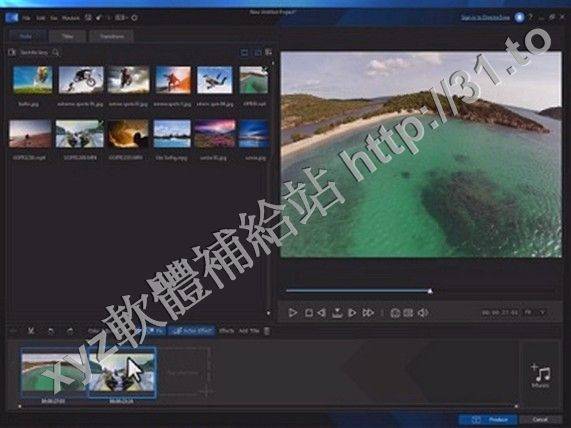
Task: Select the motocross jump thumbnail
Action: pyautogui.click(x=128, y=80)
